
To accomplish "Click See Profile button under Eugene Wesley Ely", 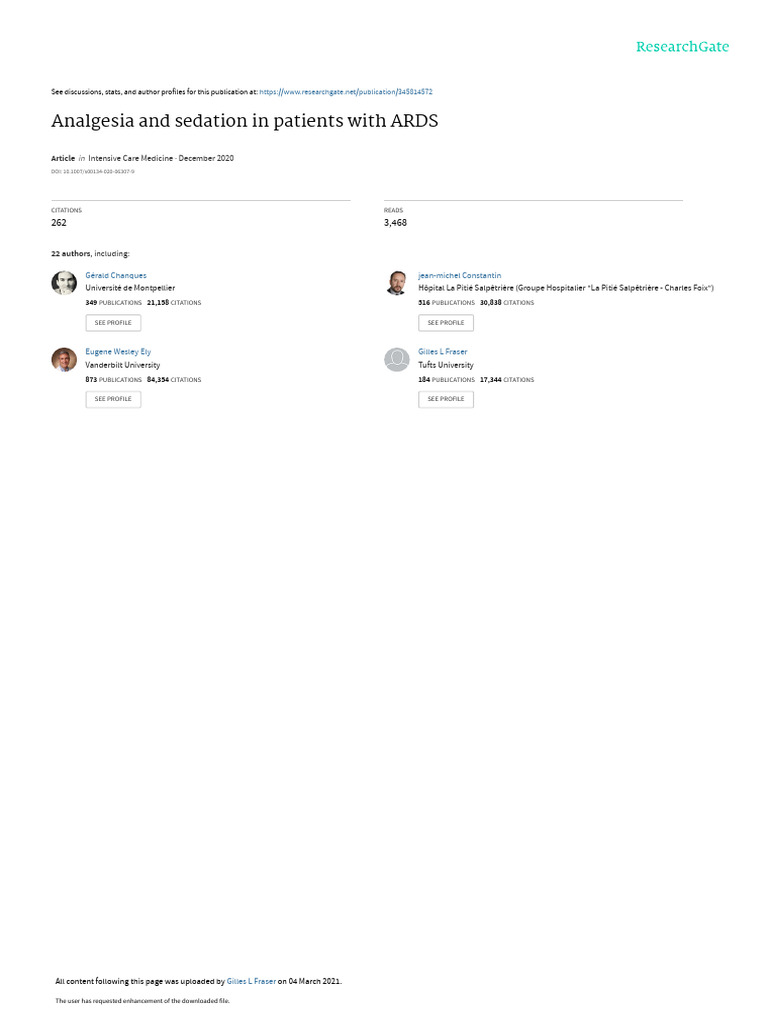I will click(x=113, y=399).
